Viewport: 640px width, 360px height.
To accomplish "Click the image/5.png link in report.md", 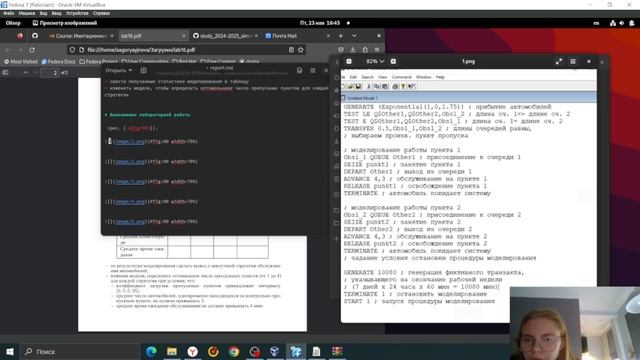I will (x=130, y=222).
